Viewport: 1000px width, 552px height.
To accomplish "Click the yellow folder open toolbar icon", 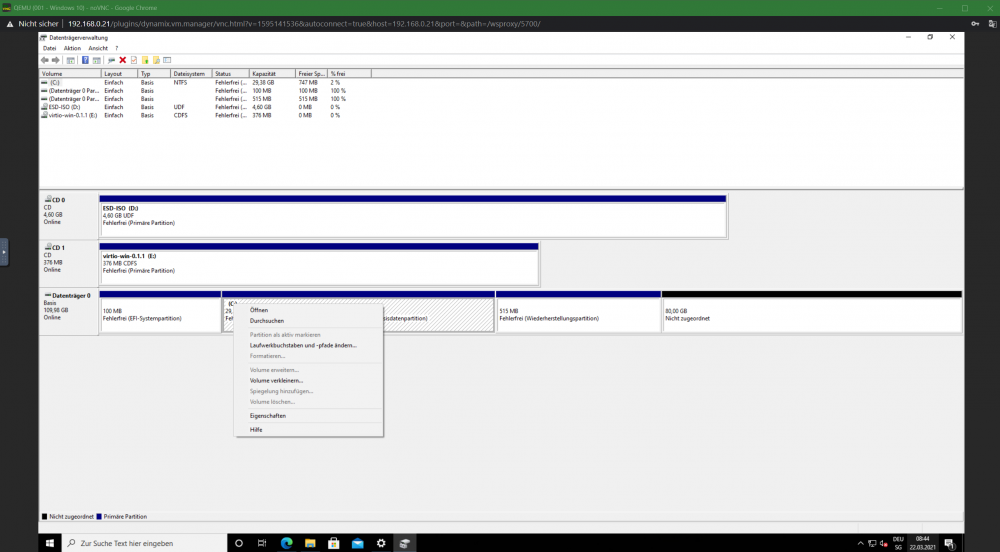I will click(145, 60).
